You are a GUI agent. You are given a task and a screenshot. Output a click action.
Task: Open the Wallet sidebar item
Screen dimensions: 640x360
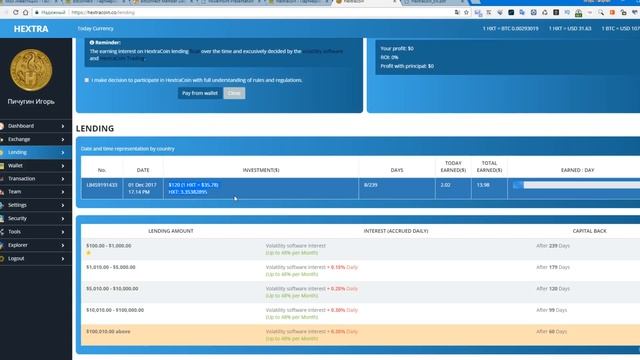click(36, 165)
